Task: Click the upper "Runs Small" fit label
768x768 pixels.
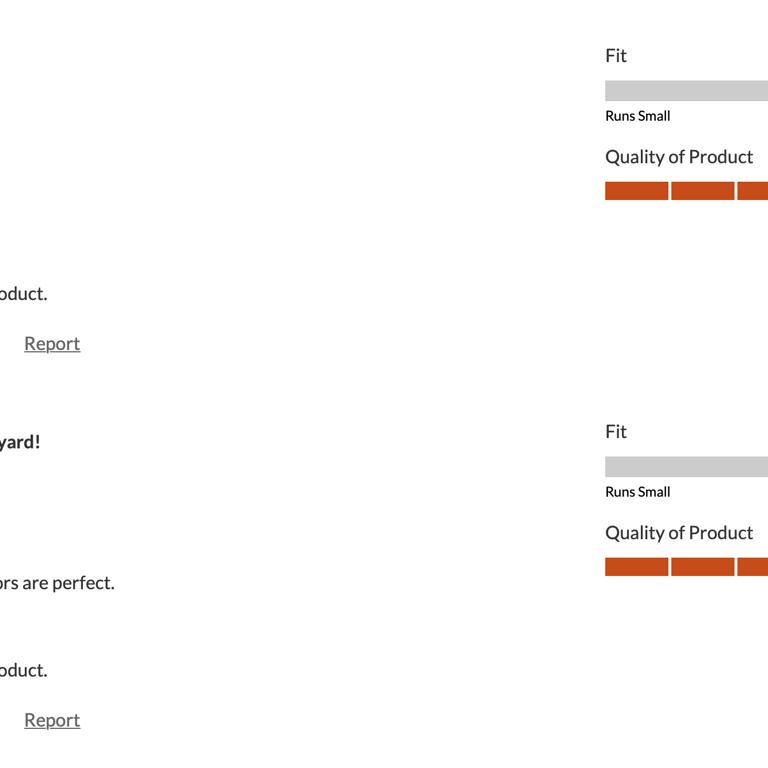Action: 638,116
